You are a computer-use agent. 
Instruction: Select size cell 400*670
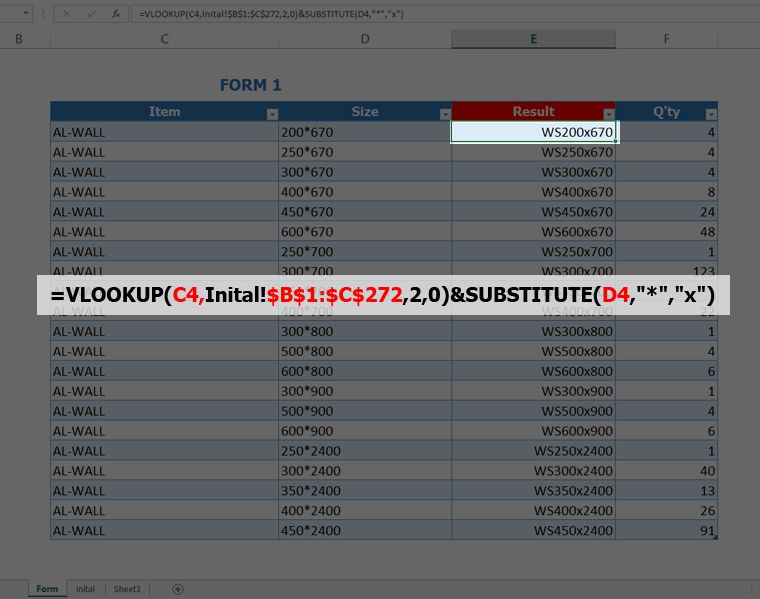click(x=365, y=192)
